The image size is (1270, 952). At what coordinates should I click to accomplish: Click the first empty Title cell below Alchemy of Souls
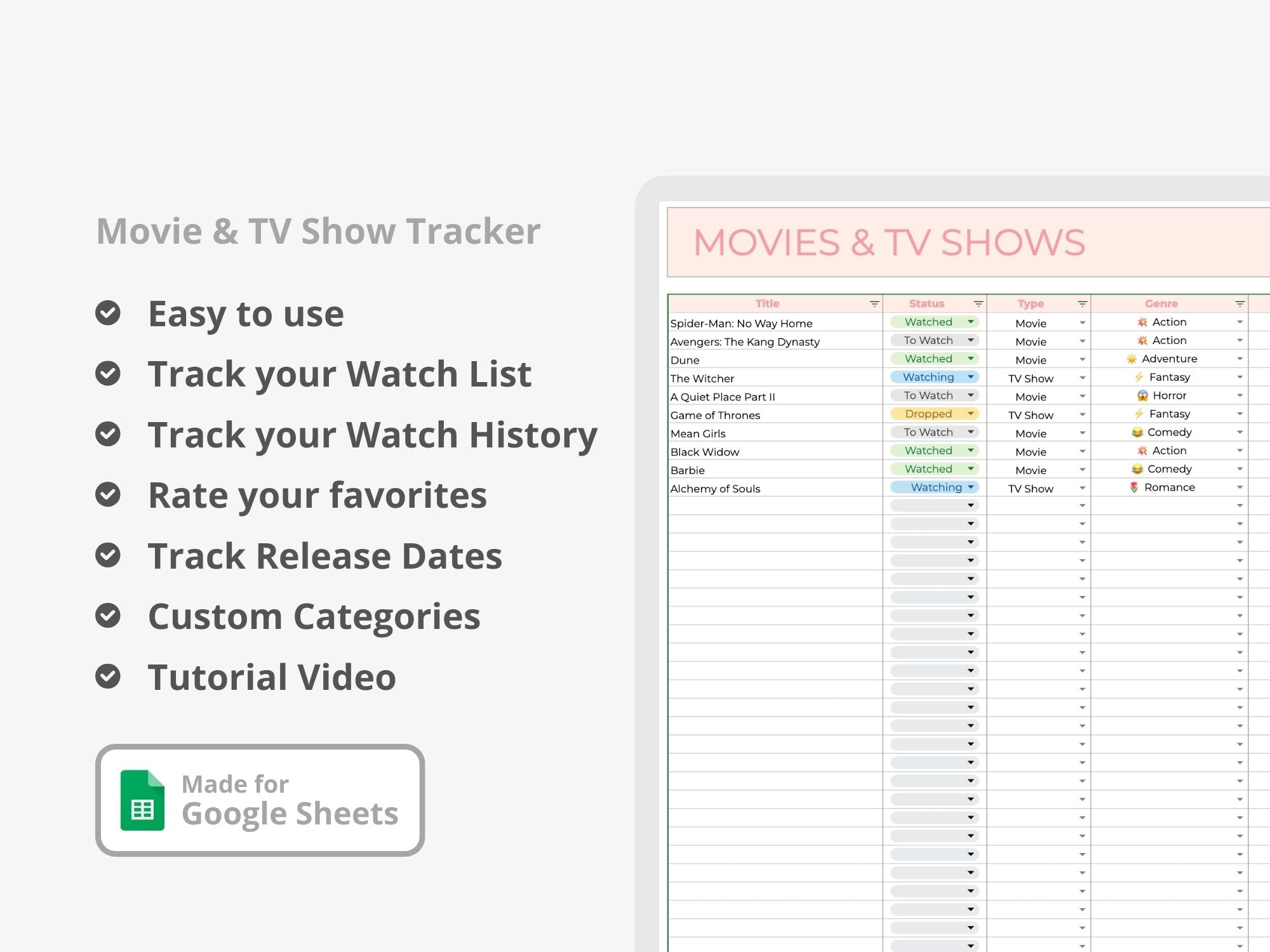point(775,506)
